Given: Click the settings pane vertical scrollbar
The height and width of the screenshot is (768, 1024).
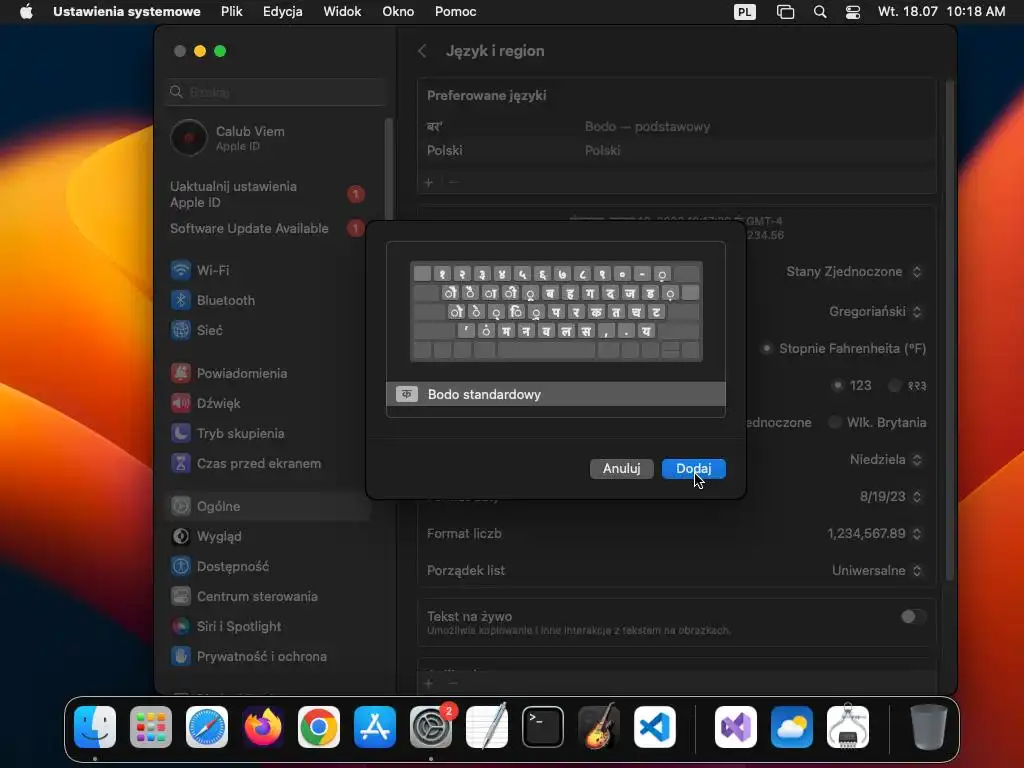Looking at the screenshot, I should [950, 330].
